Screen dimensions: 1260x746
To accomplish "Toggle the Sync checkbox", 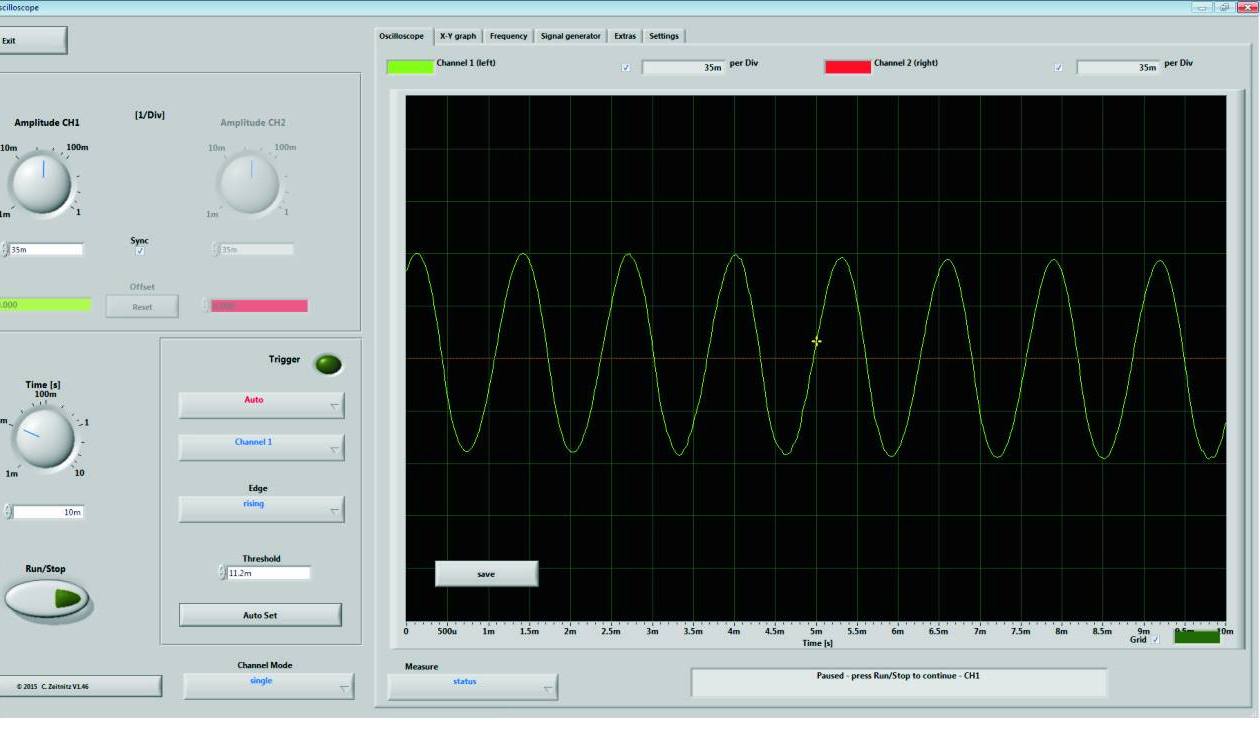I will pos(140,252).
